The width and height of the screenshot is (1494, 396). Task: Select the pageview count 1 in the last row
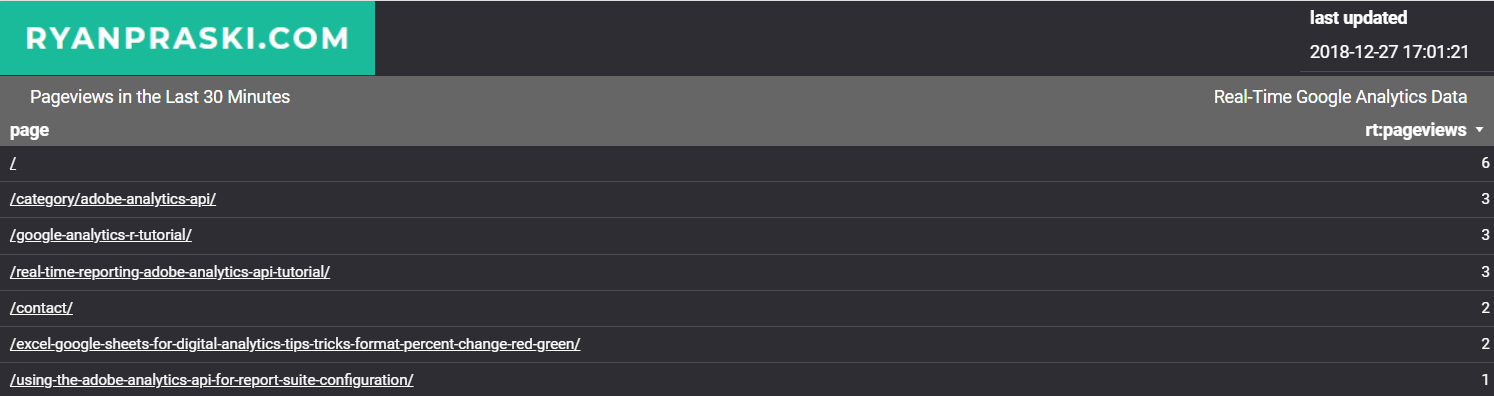pyautogui.click(x=1486, y=379)
